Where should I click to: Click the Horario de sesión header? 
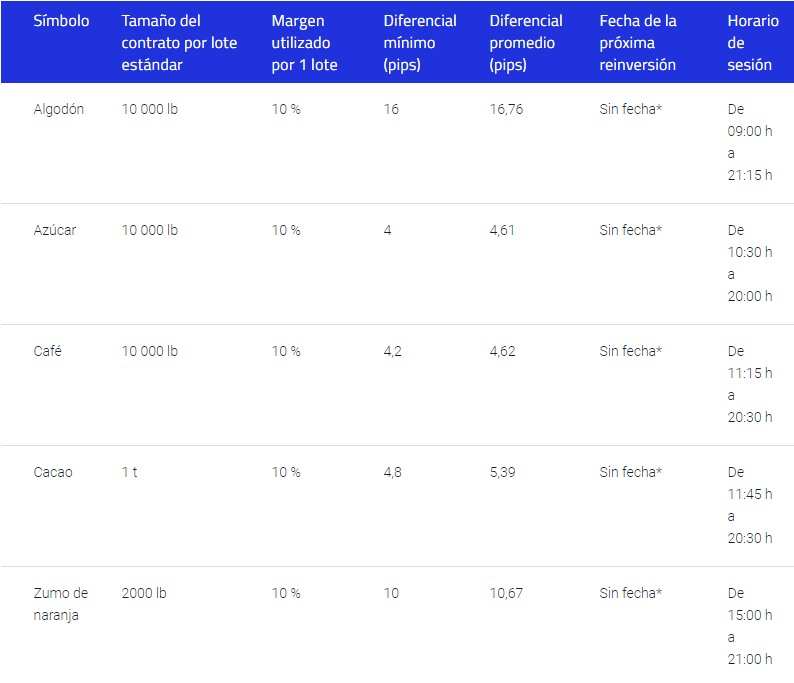(x=752, y=43)
